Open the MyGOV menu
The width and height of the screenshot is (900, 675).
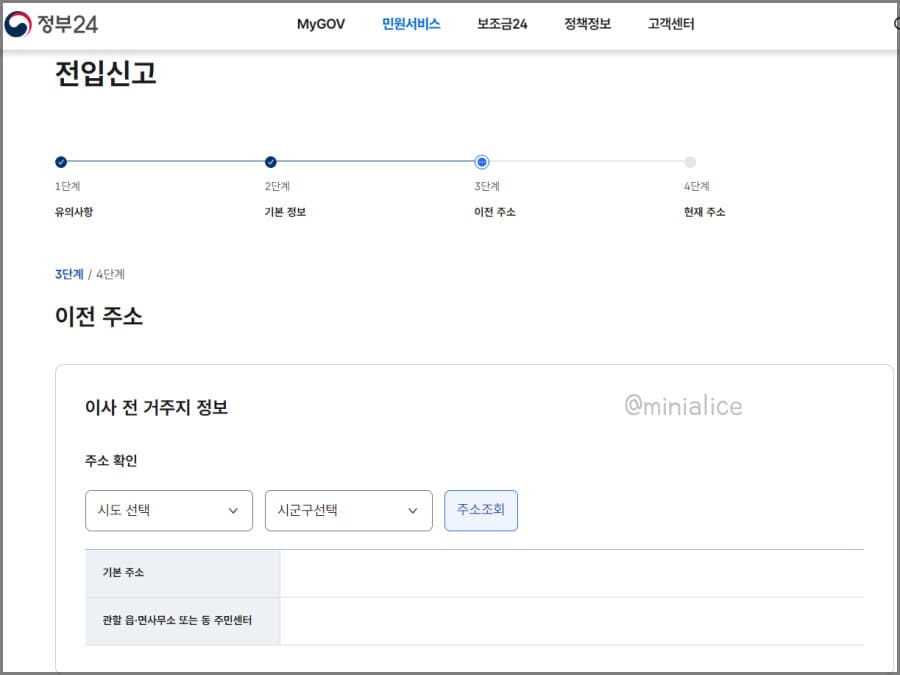point(320,23)
